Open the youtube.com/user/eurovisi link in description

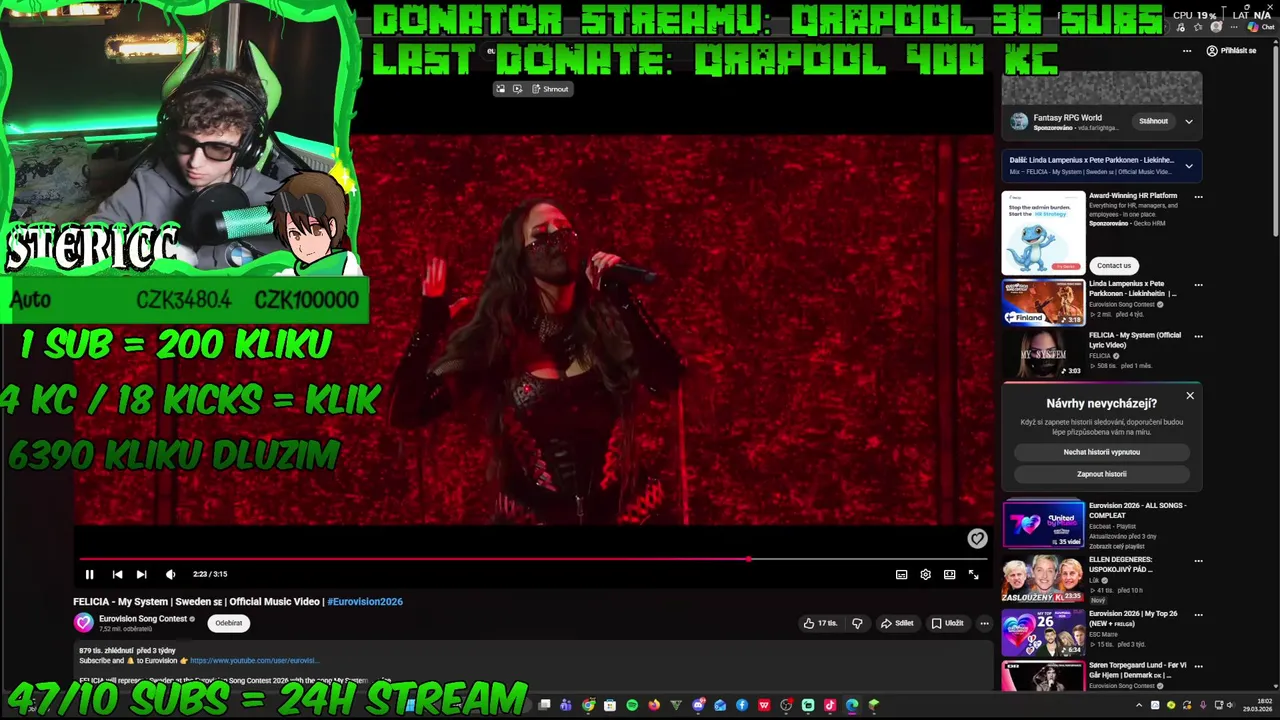point(255,660)
